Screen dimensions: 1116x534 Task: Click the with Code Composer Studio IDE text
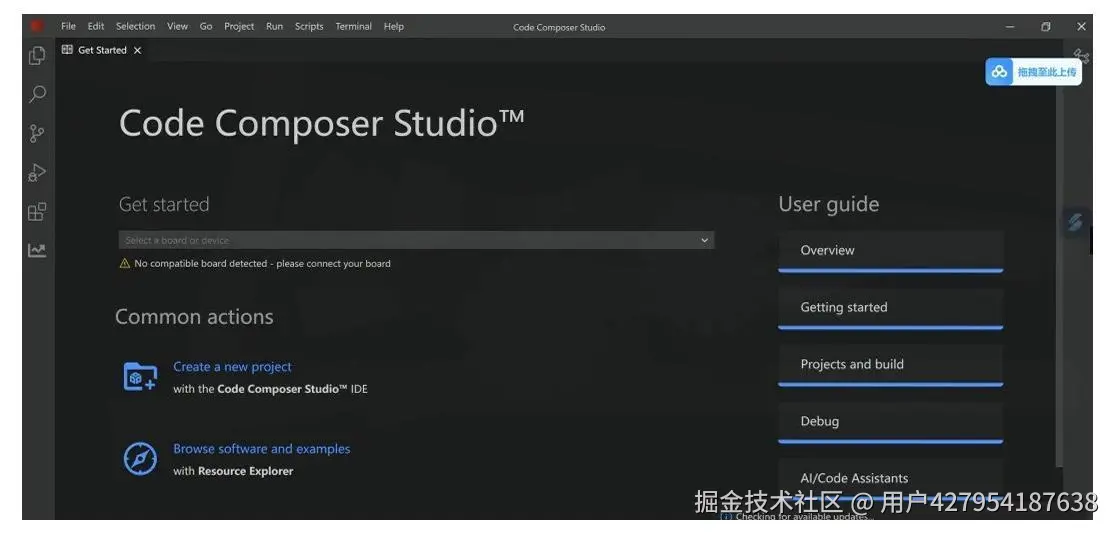coord(270,389)
